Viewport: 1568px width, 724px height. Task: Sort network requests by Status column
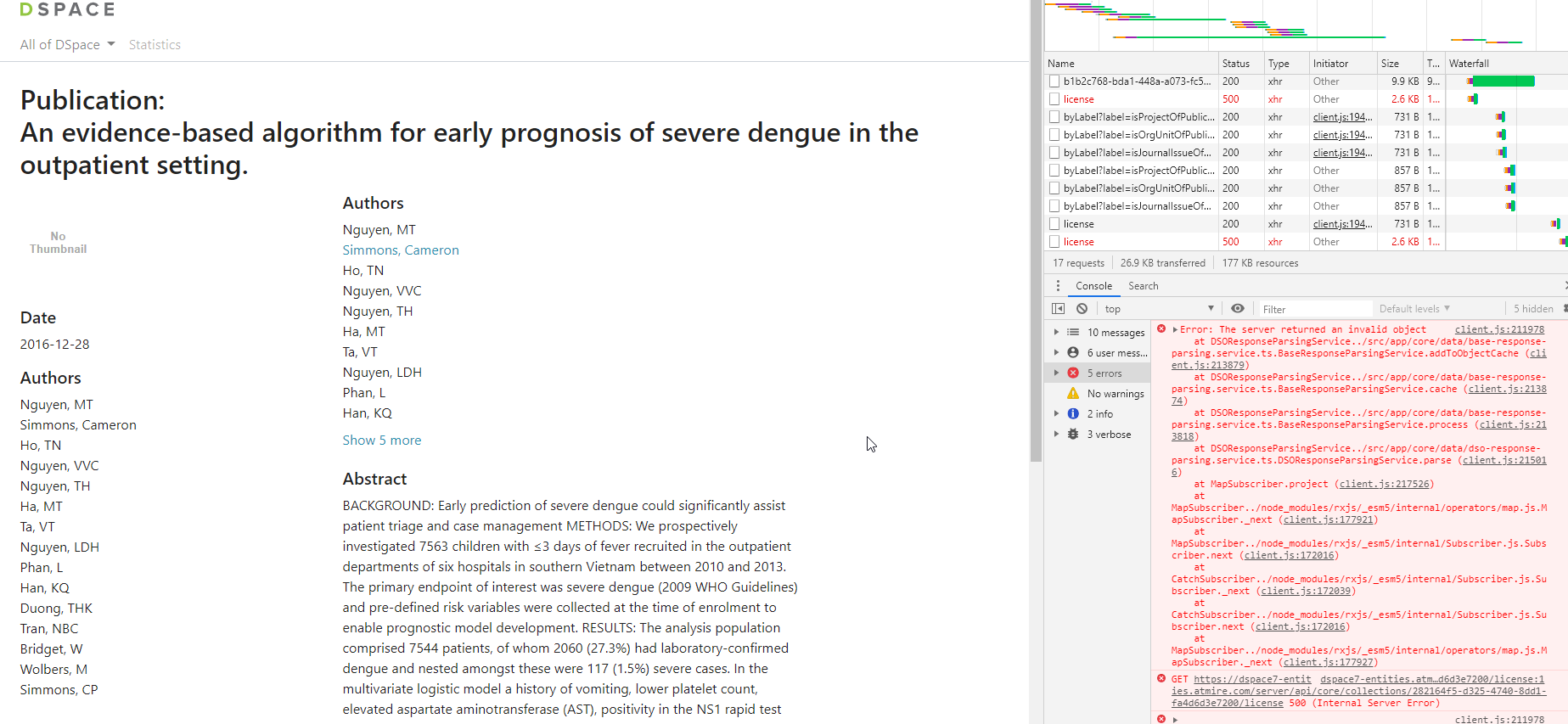pos(1240,64)
